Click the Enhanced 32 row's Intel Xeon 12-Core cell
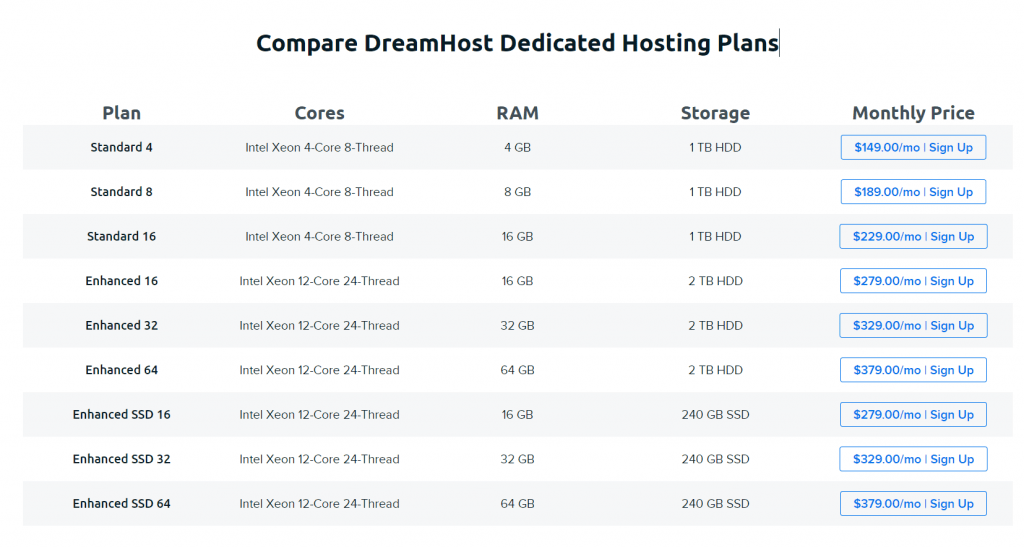This screenshot has width=1024, height=548. [x=319, y=325]
